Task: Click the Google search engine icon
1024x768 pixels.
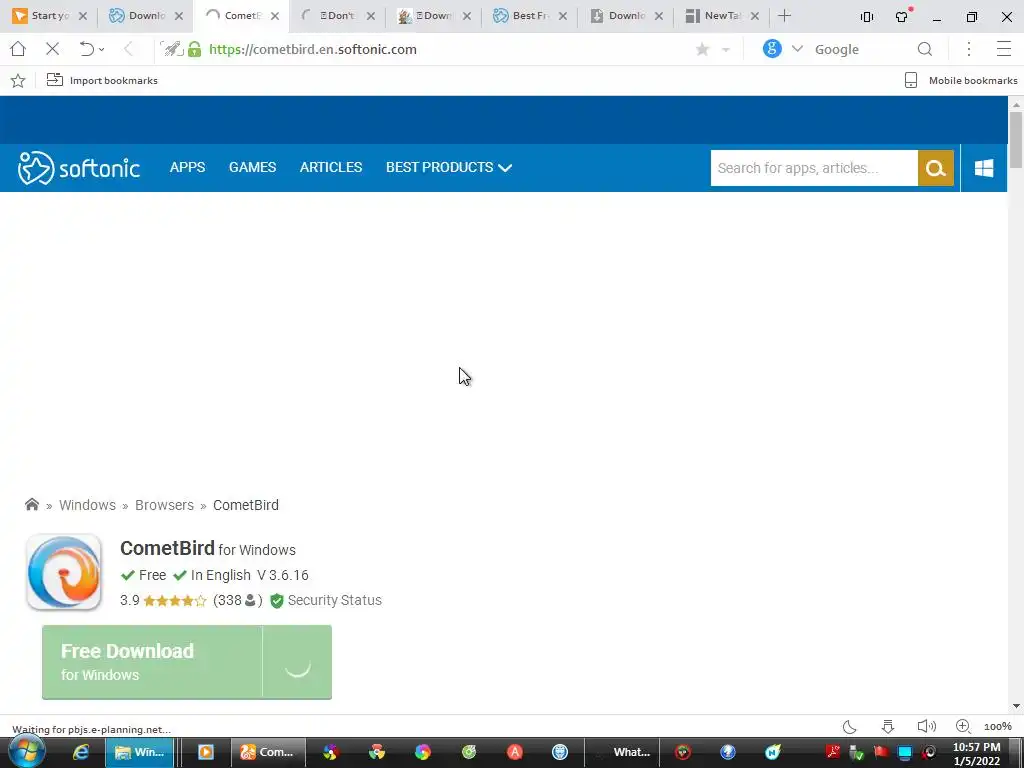Action: coord(772,49)
